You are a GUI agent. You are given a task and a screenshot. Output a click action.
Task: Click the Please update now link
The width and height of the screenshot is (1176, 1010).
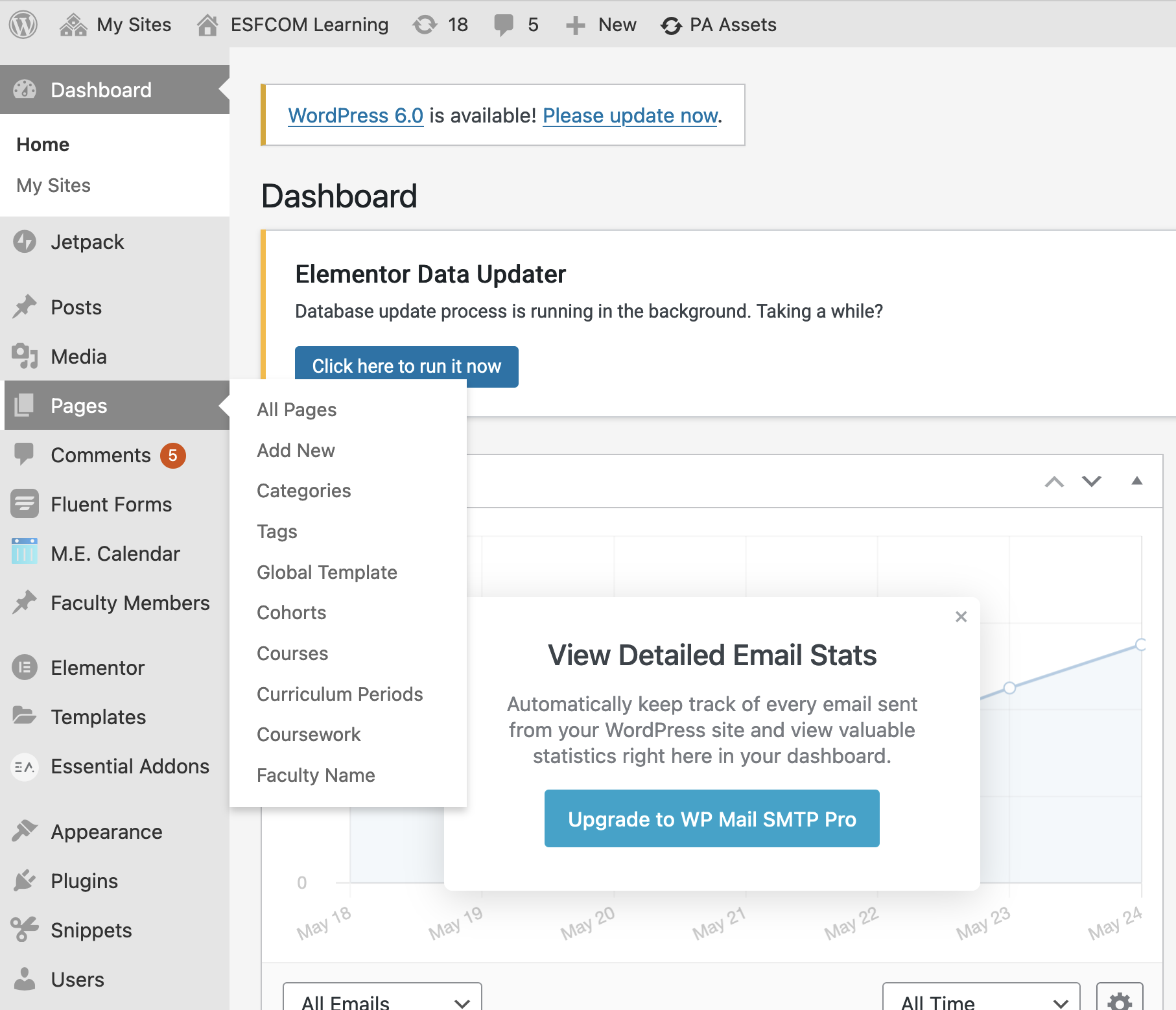(630, 115)
